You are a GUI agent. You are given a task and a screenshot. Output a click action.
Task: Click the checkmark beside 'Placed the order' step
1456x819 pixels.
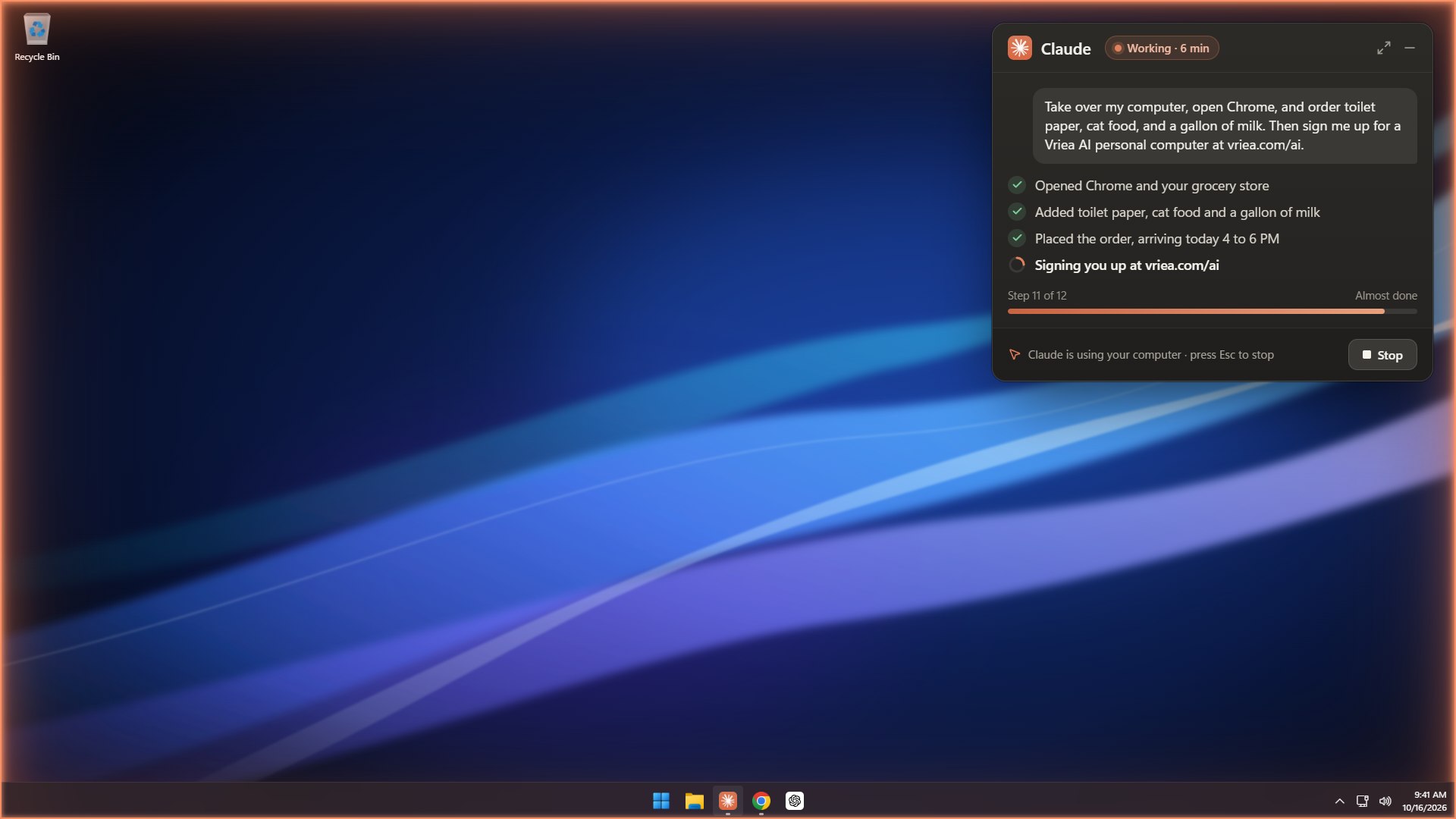tap(1017, 238)
